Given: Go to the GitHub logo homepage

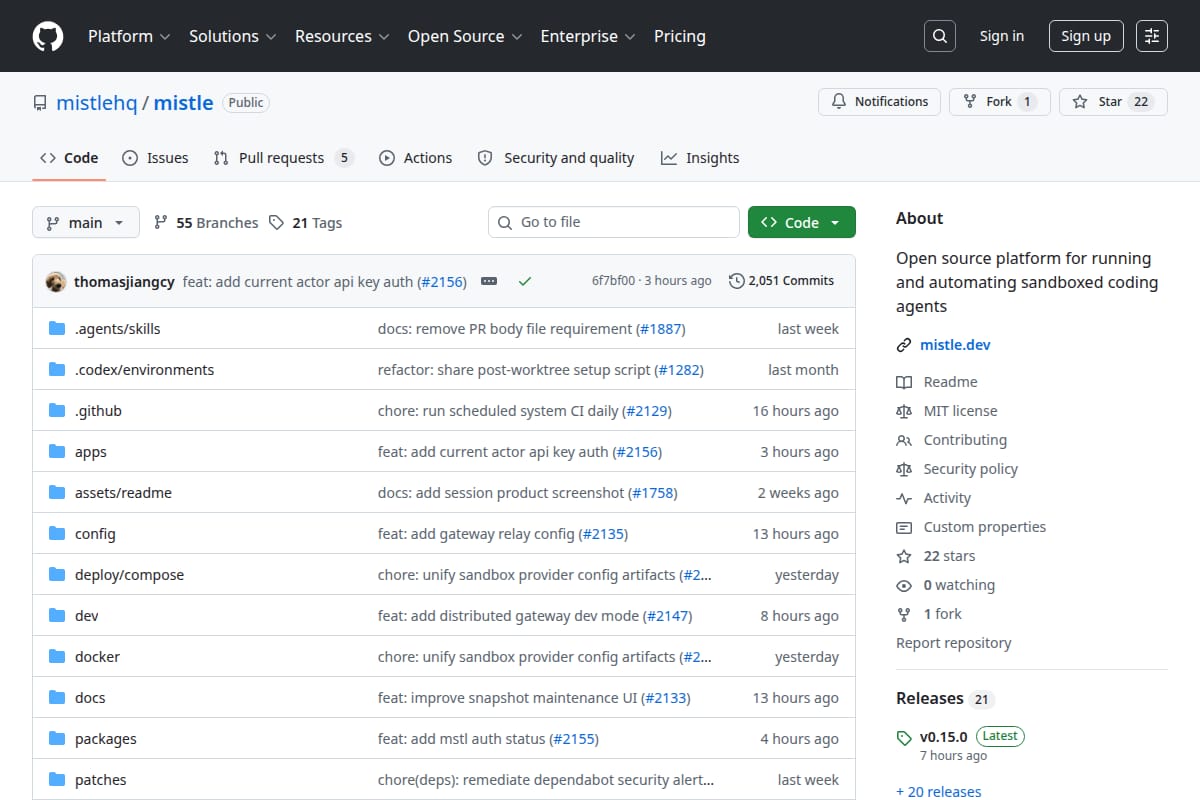Looking at the screenshot, I should tap(48, 36).
